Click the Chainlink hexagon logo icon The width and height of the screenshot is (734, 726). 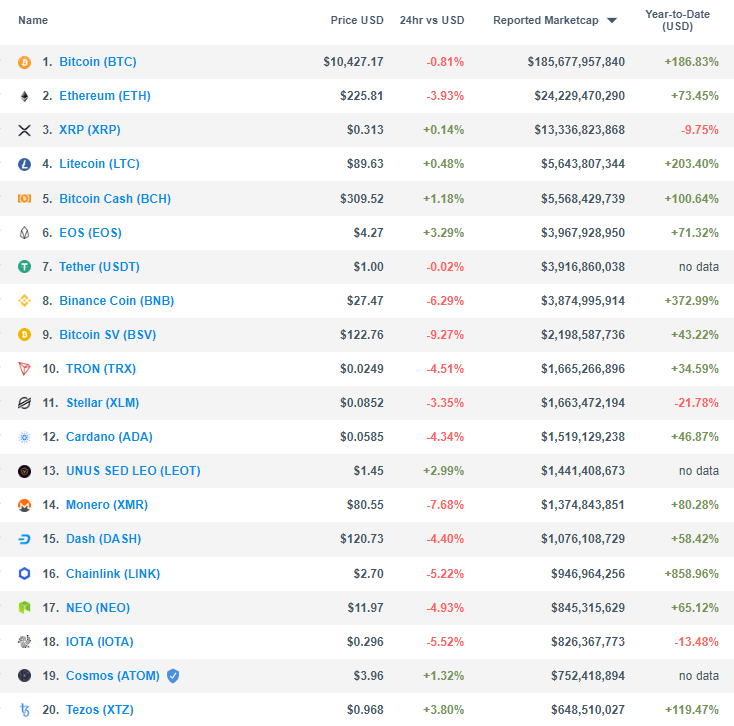(x=24, y=574)
